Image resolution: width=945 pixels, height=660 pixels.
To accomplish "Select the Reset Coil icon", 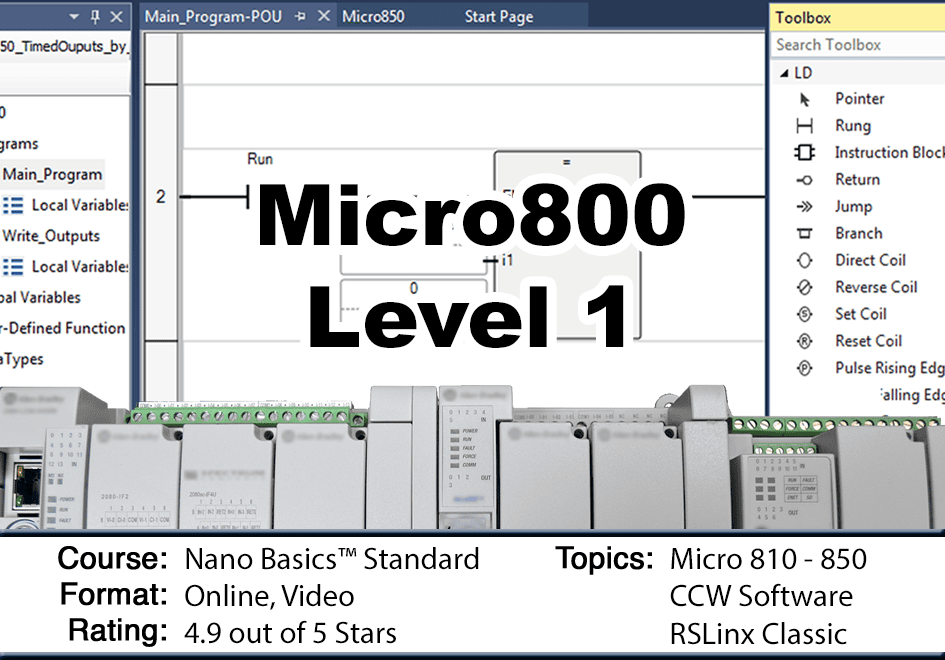I will 805,341.
